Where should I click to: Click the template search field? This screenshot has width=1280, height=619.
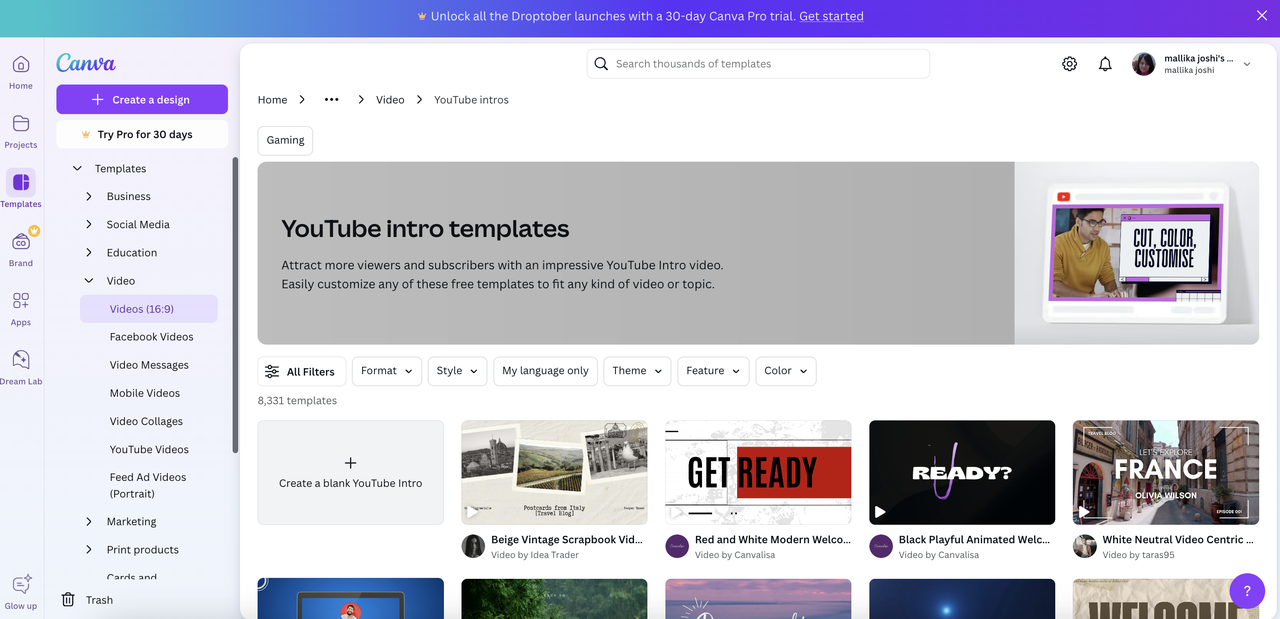[x=758, y=64]
